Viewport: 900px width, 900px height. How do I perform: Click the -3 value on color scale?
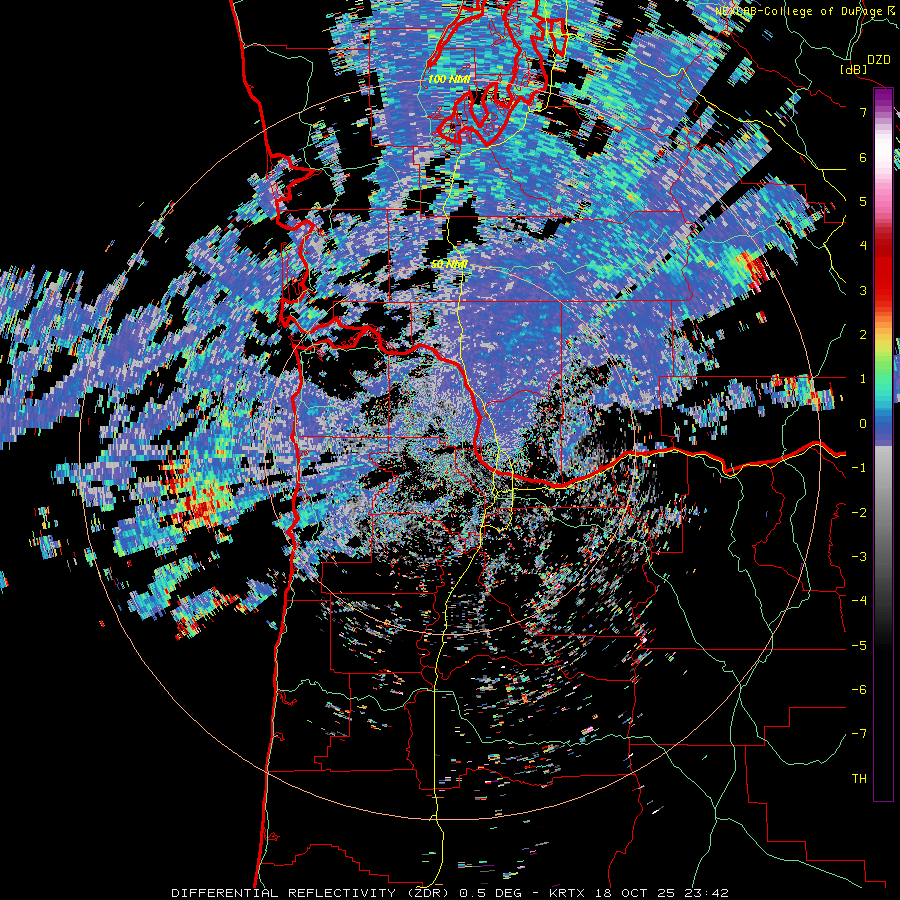tap(859, 557)
